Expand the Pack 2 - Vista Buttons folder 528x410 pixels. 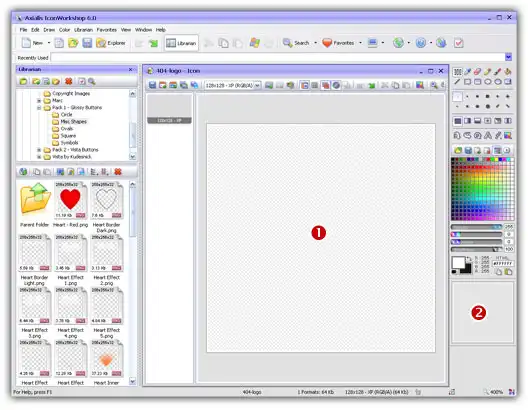tap(39, 150)
